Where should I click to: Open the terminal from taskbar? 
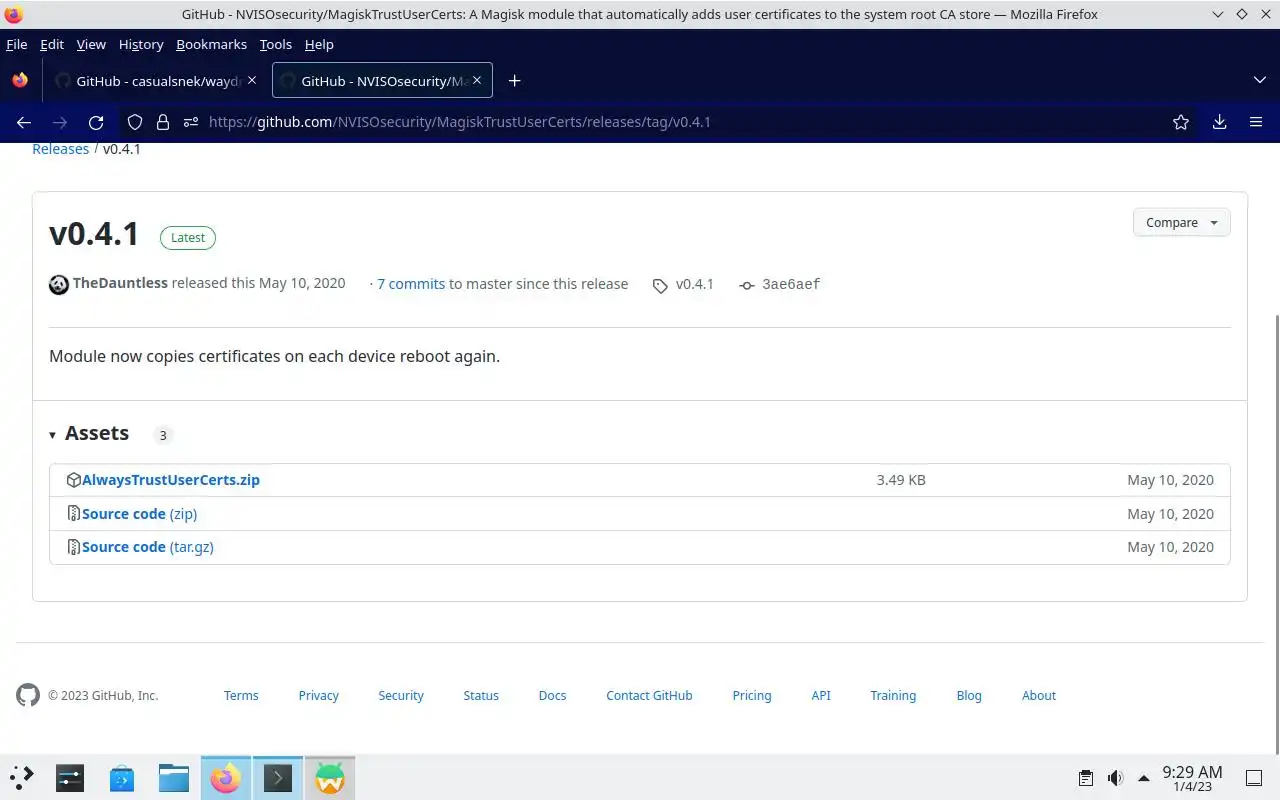click(278, 777)
